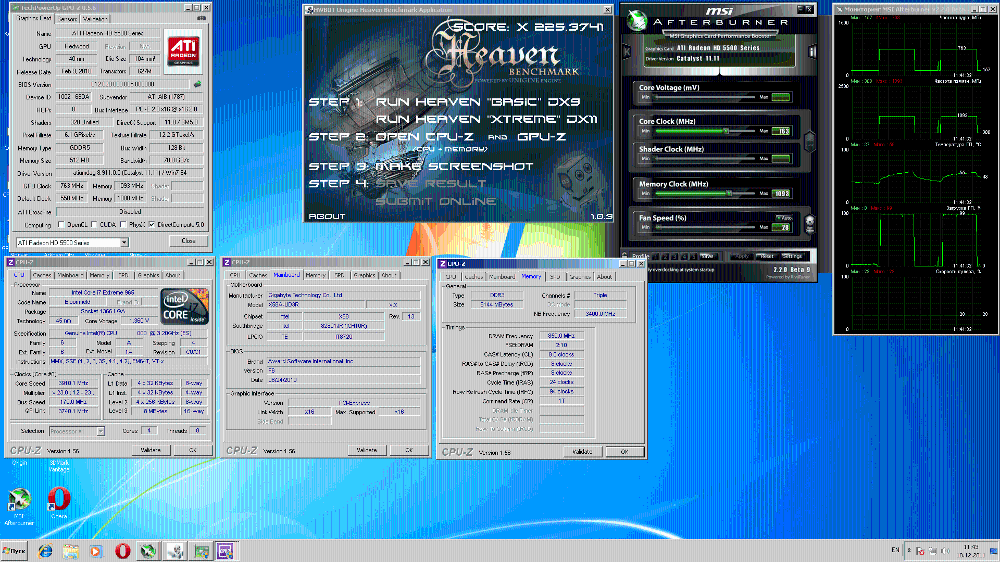
Task: Click the Intel Core i7 logo in CPU-Z
Action: (x=184, y=307)
